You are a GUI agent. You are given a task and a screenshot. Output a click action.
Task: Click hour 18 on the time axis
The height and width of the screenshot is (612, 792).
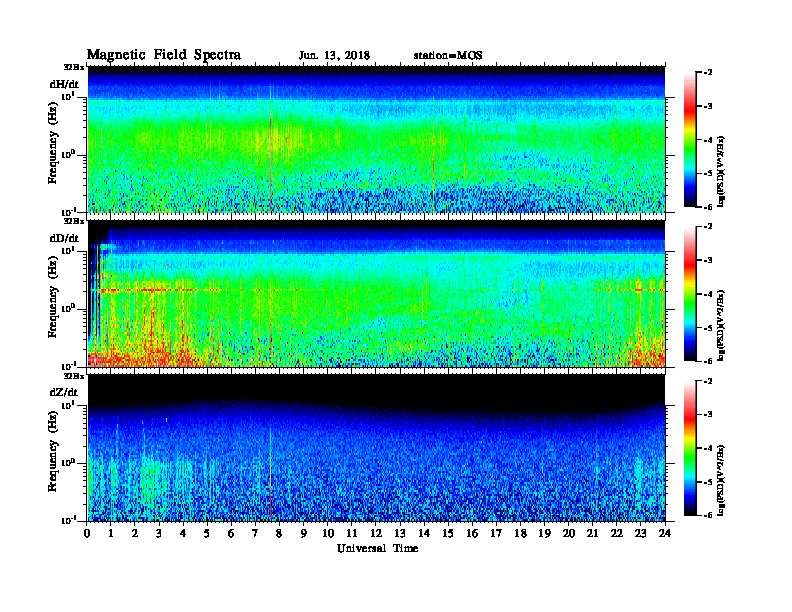pyautogui.click(x=520, y=533)
